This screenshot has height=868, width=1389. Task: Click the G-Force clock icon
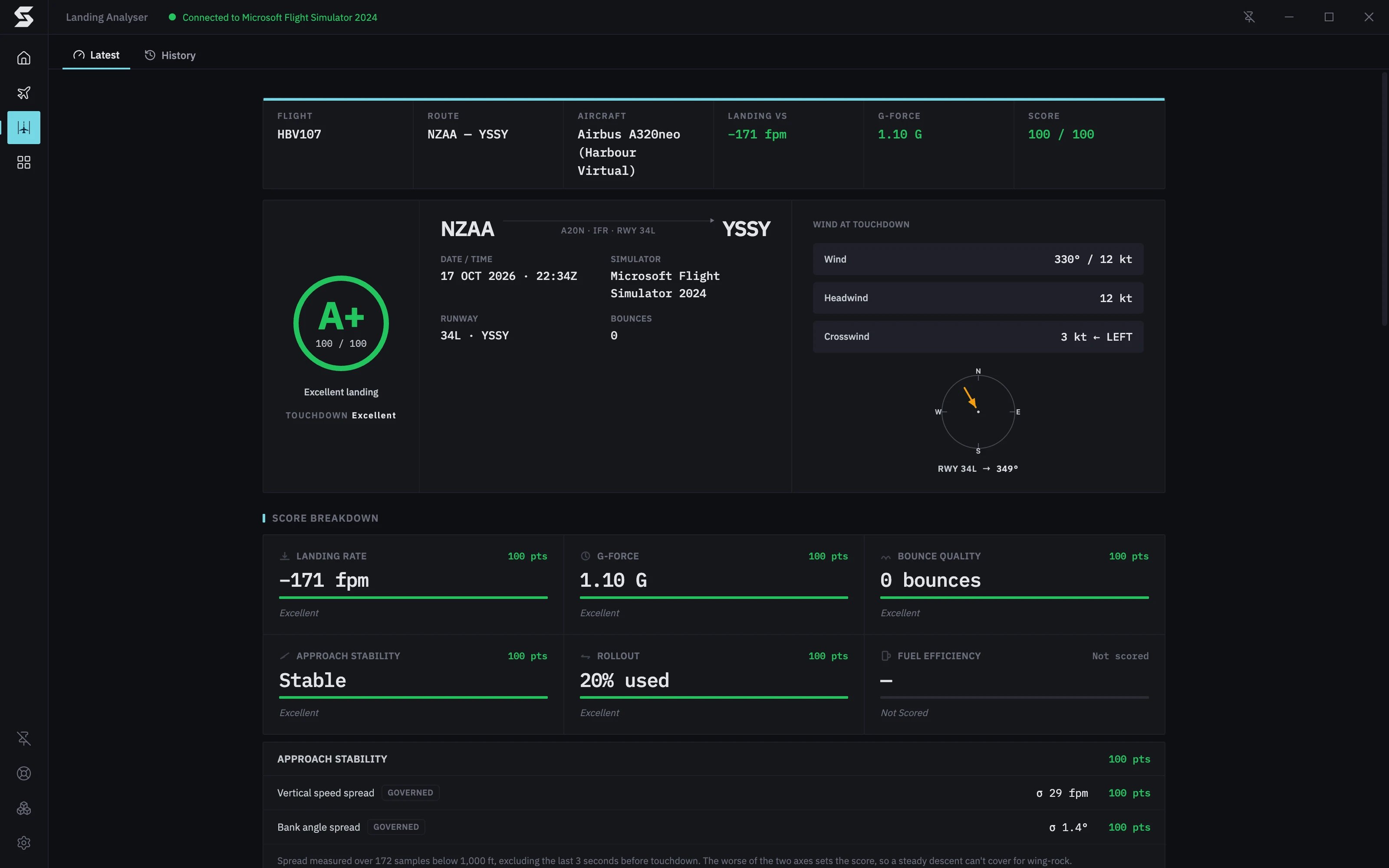(x=585, y=556)
